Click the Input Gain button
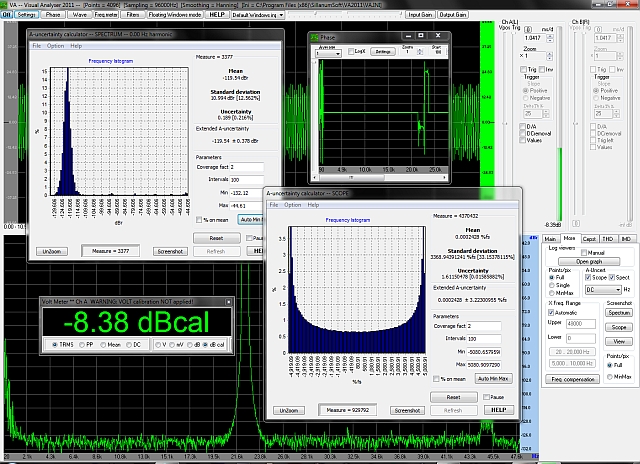640x464 pixels. 420,16
